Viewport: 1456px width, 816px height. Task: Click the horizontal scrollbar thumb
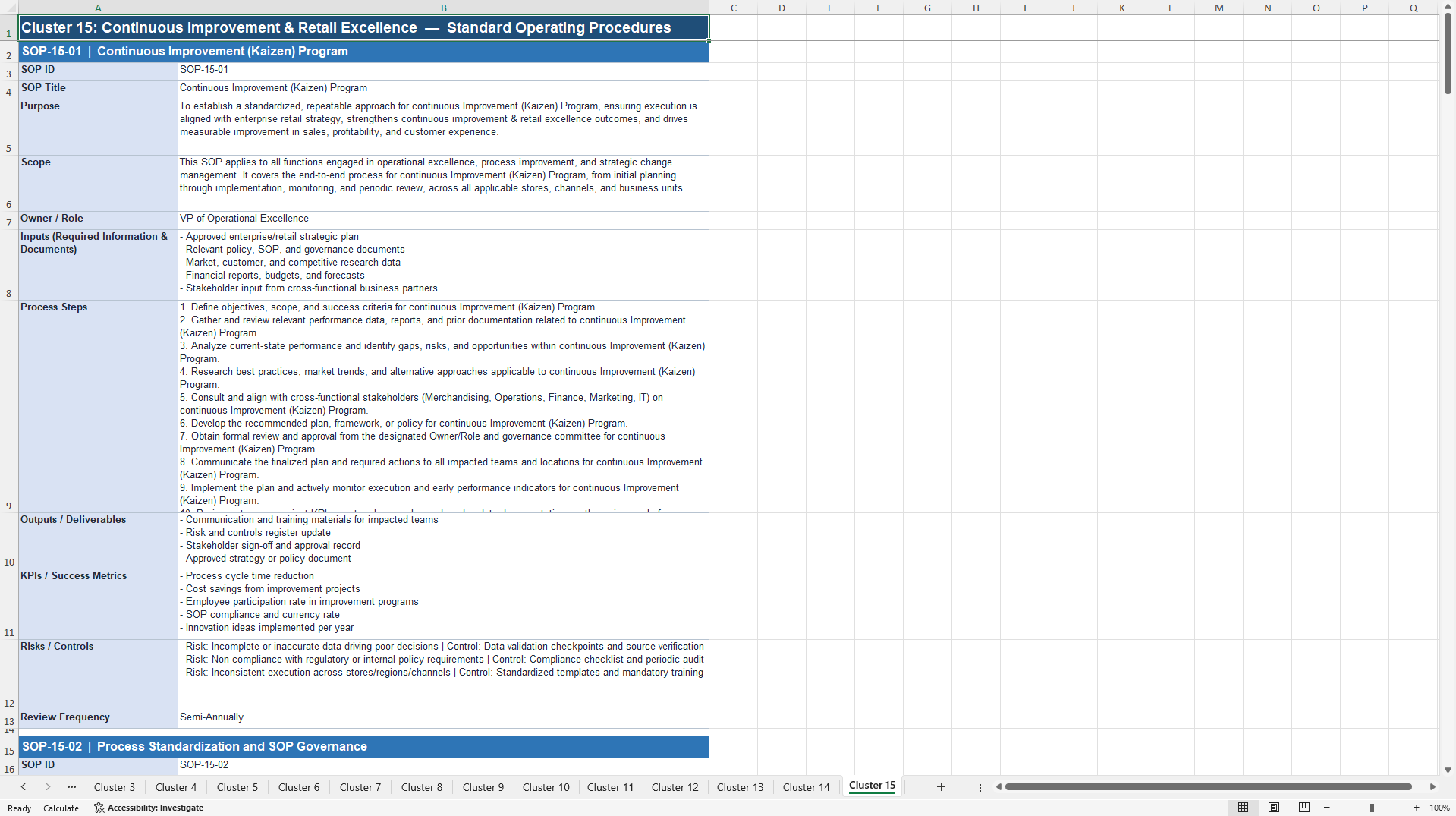pyautogui.click(x=1208, y=787)
